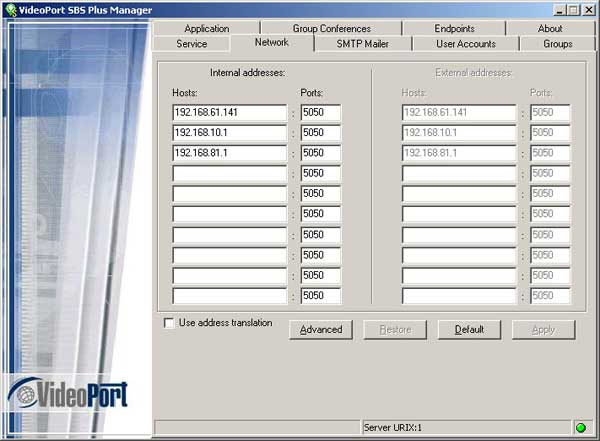Open the User Accounts tab
The width and height of the screenshot is (600, 441).
pyautogui.click(x=466, y=44)
